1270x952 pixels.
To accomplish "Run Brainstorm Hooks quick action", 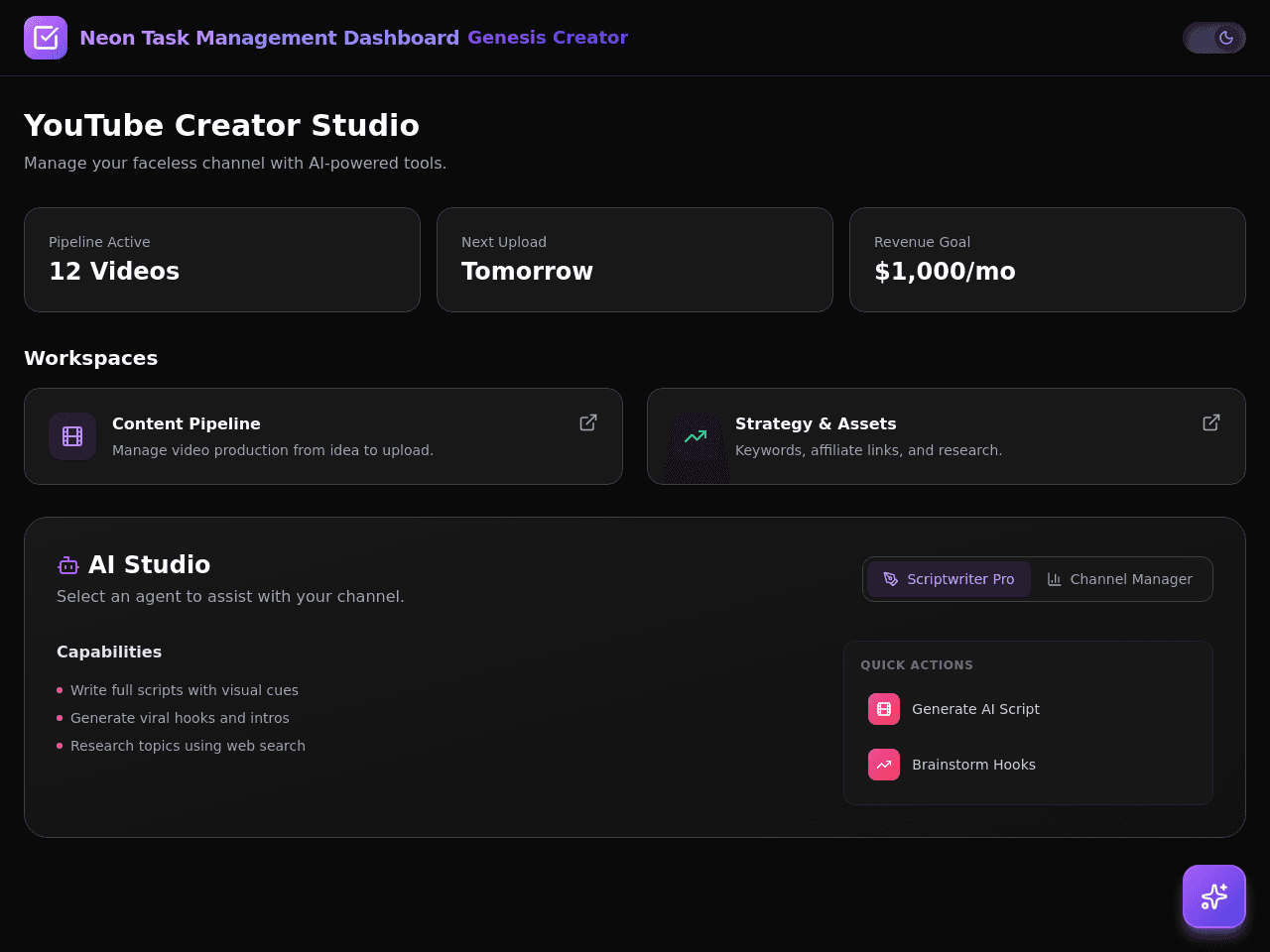I will (x=1028, y=765).
